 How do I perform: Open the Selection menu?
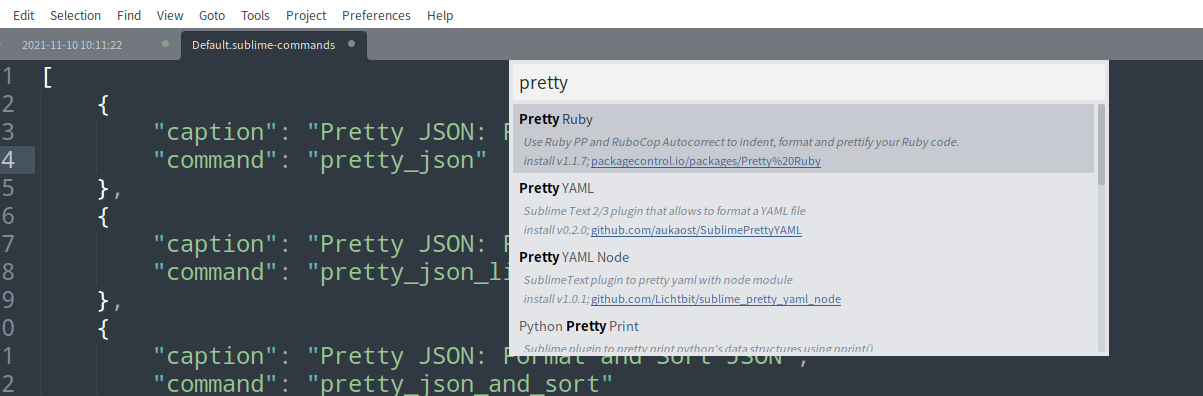coord(75,15)
